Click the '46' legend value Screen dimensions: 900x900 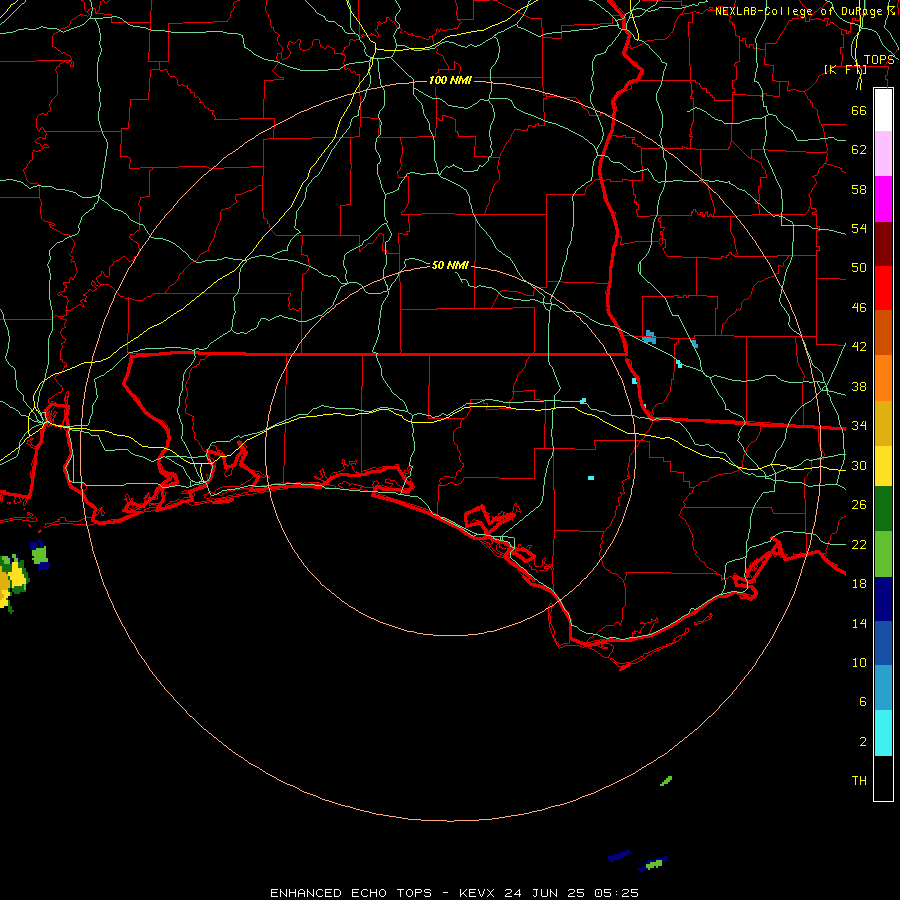click(x=859, y=307)
